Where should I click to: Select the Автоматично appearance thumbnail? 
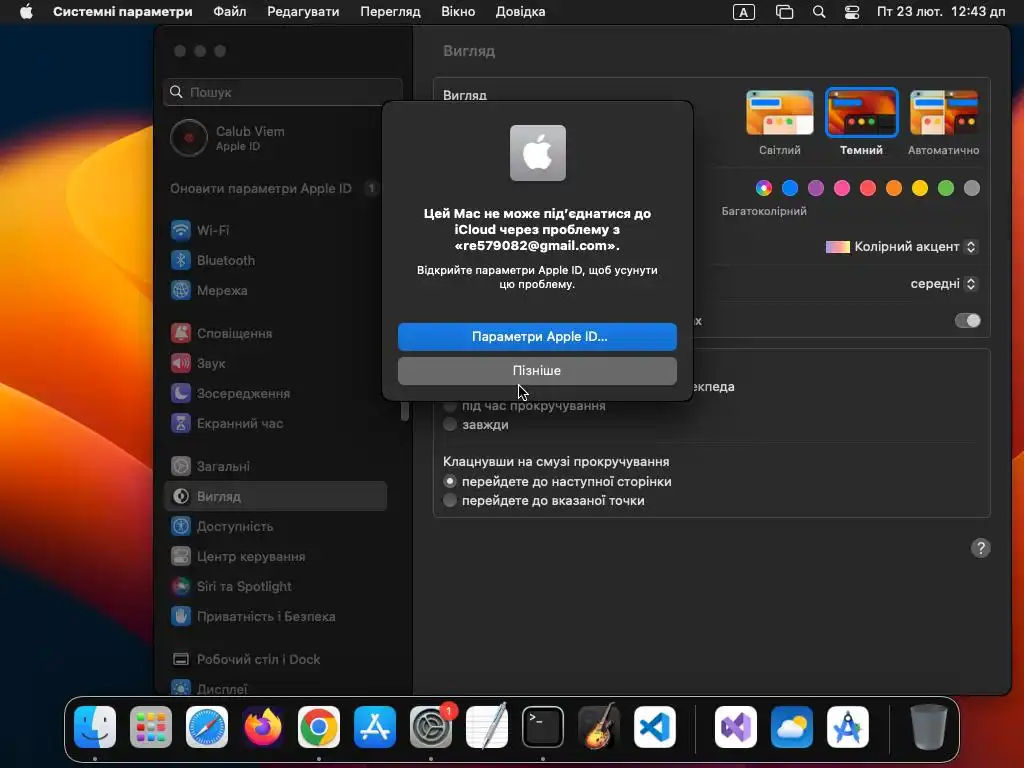944,112
